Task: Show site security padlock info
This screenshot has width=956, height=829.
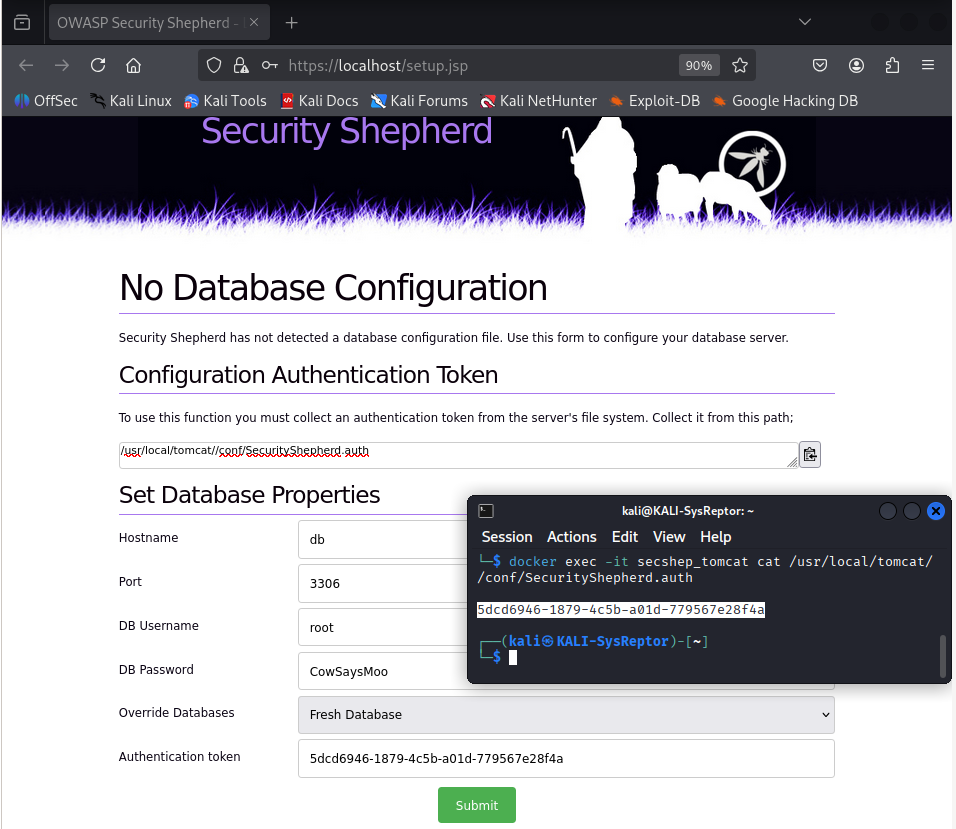Action: (x=241, y=65)
